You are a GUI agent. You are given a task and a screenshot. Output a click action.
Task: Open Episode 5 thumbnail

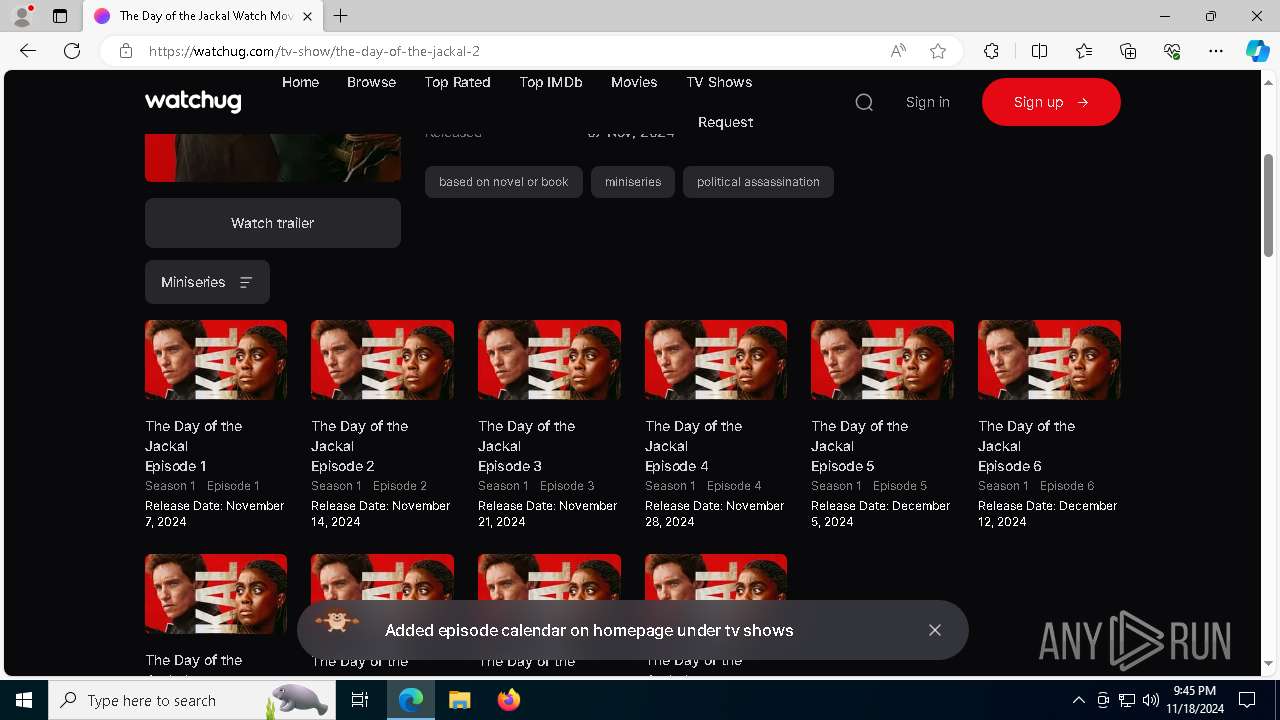pyautogui.click(x=882, y=360)
